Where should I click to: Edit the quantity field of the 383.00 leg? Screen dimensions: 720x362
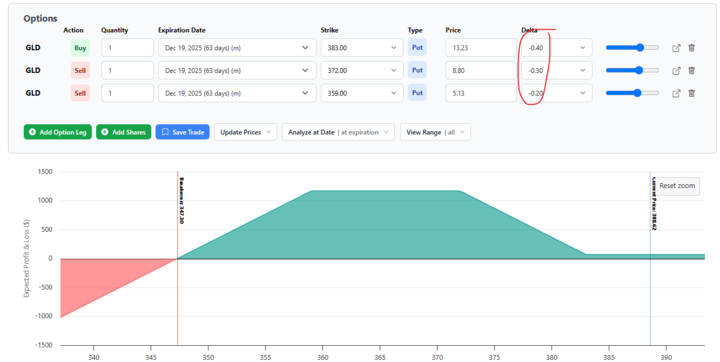pos(127,48)
